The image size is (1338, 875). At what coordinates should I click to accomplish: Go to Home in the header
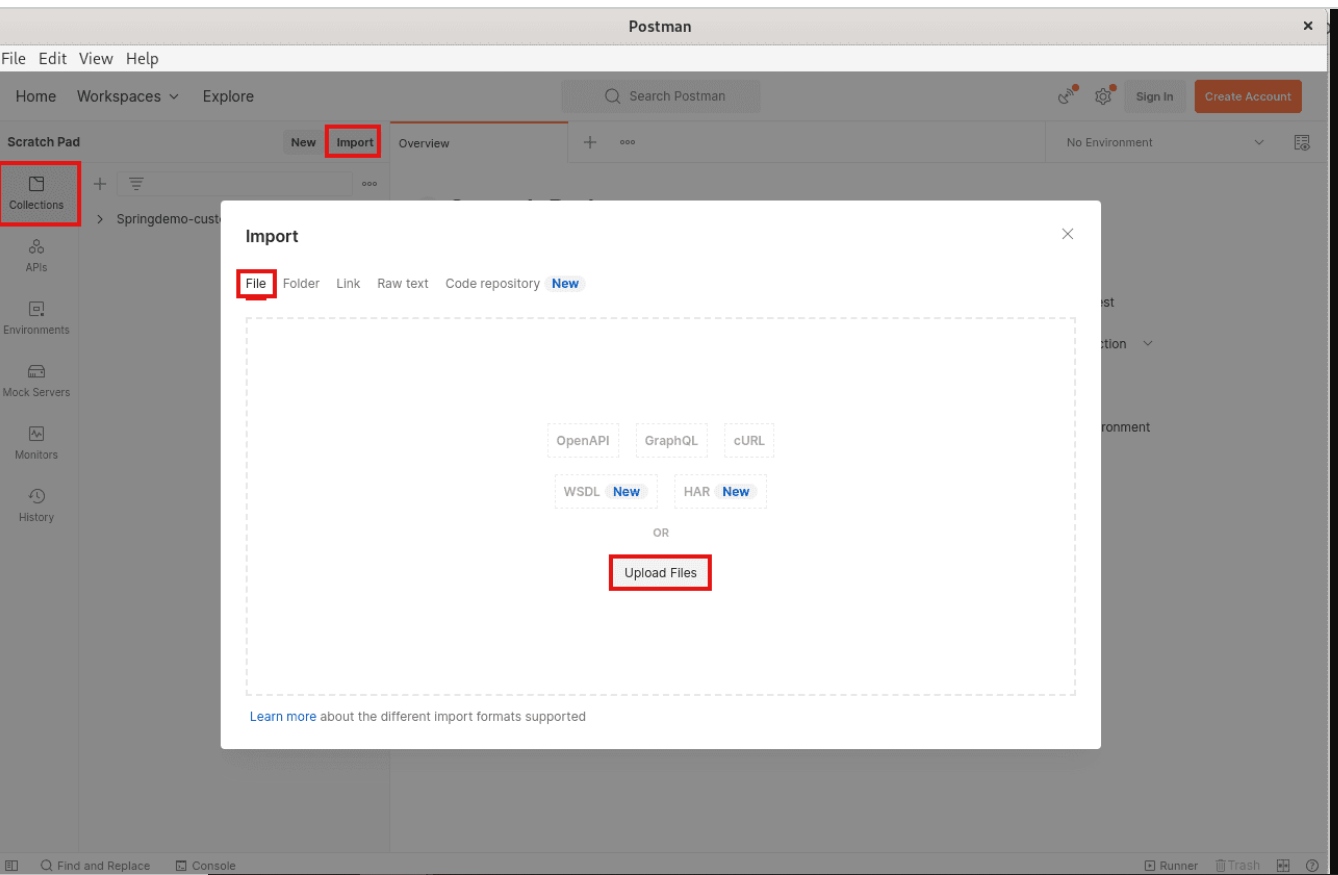coord(36,96)
